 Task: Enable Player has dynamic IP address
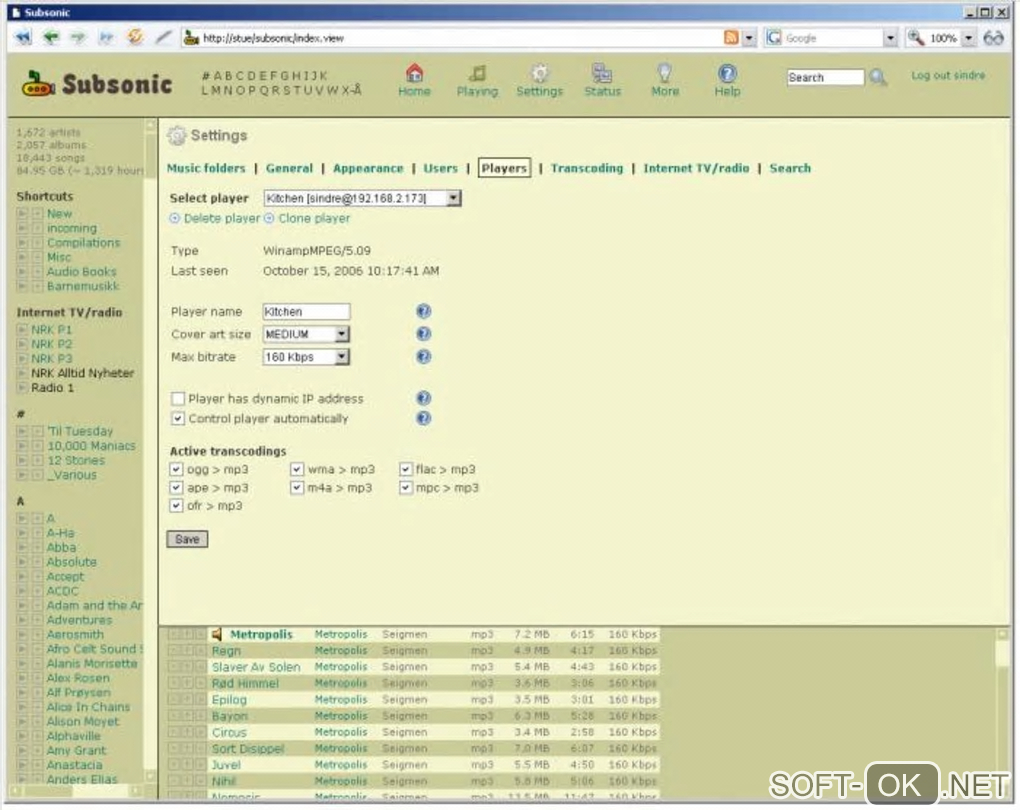pyautogui.click(x=178, y=399)
